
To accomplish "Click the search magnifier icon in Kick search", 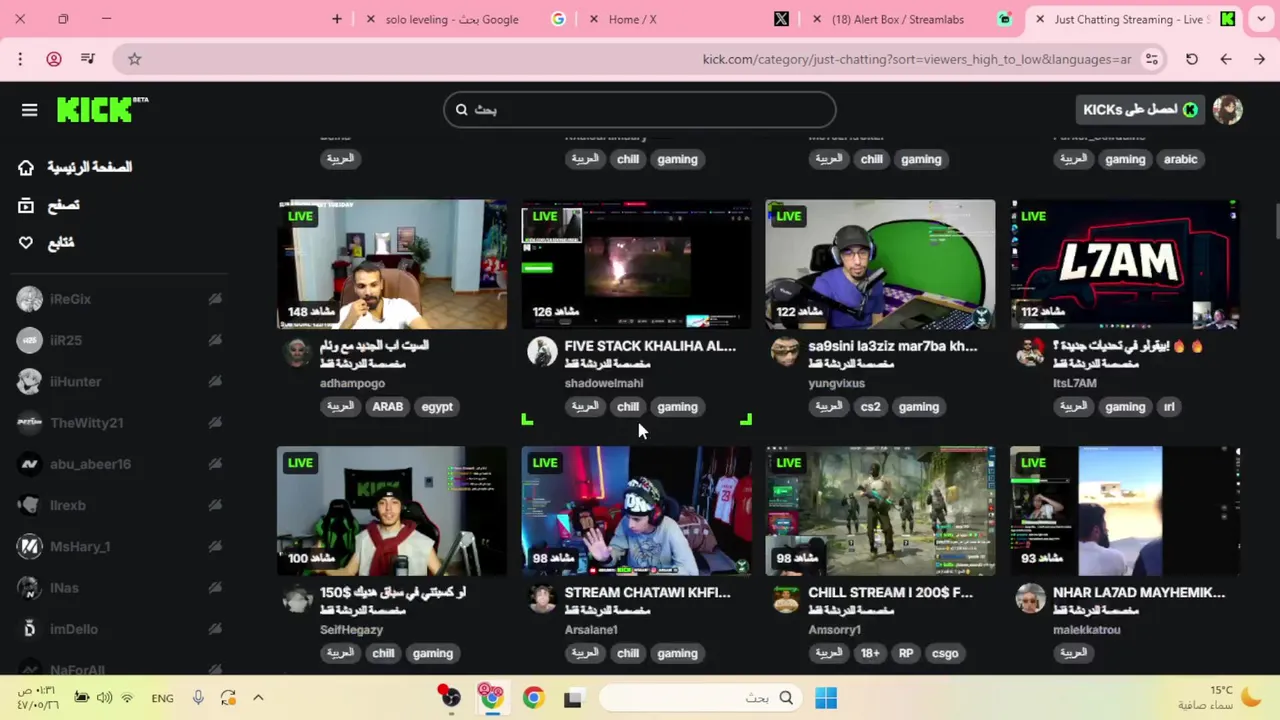I will pyautogui.click(x=462, y=110).
